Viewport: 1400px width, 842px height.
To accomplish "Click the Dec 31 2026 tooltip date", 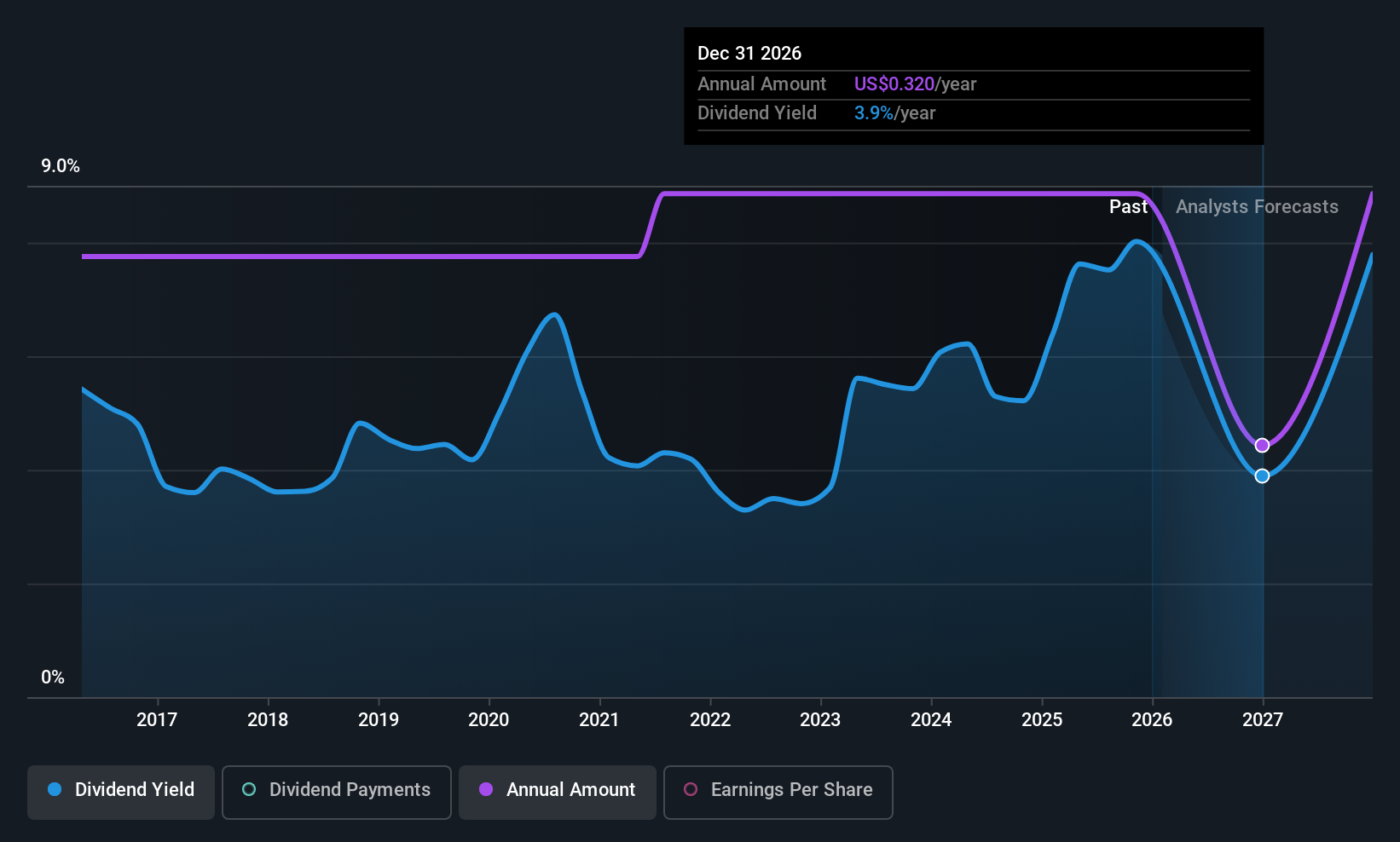I will click(749, 53).
